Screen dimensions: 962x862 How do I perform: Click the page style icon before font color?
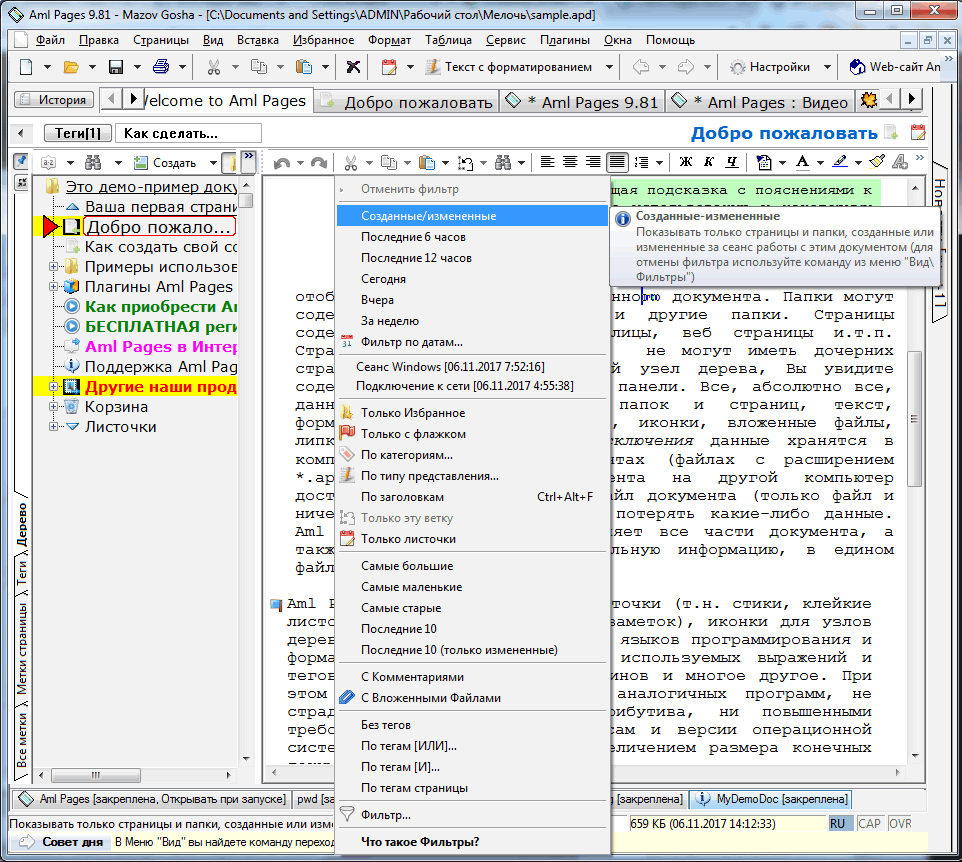764,162
